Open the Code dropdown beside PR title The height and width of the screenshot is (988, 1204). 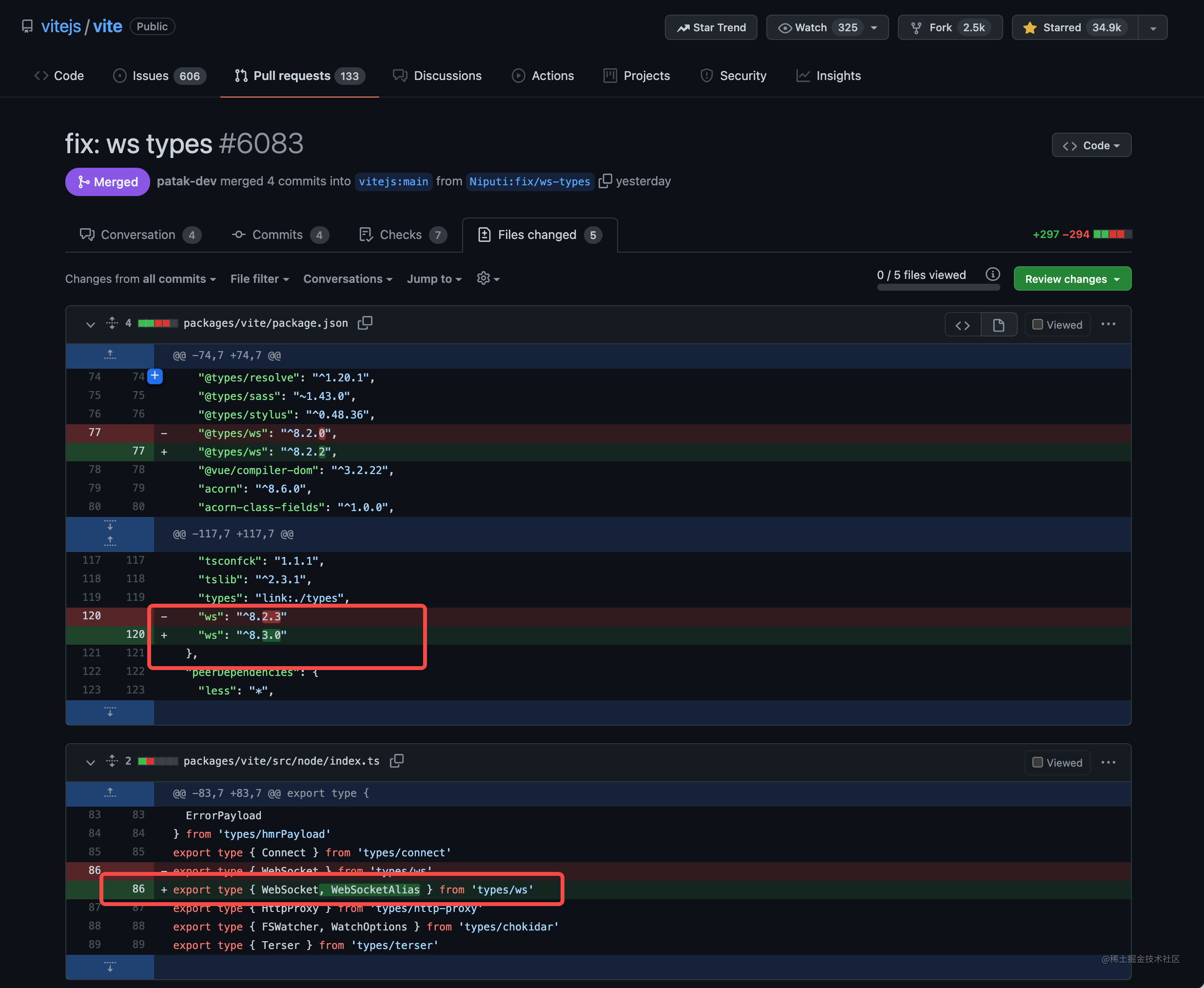tap(1091, 145)
